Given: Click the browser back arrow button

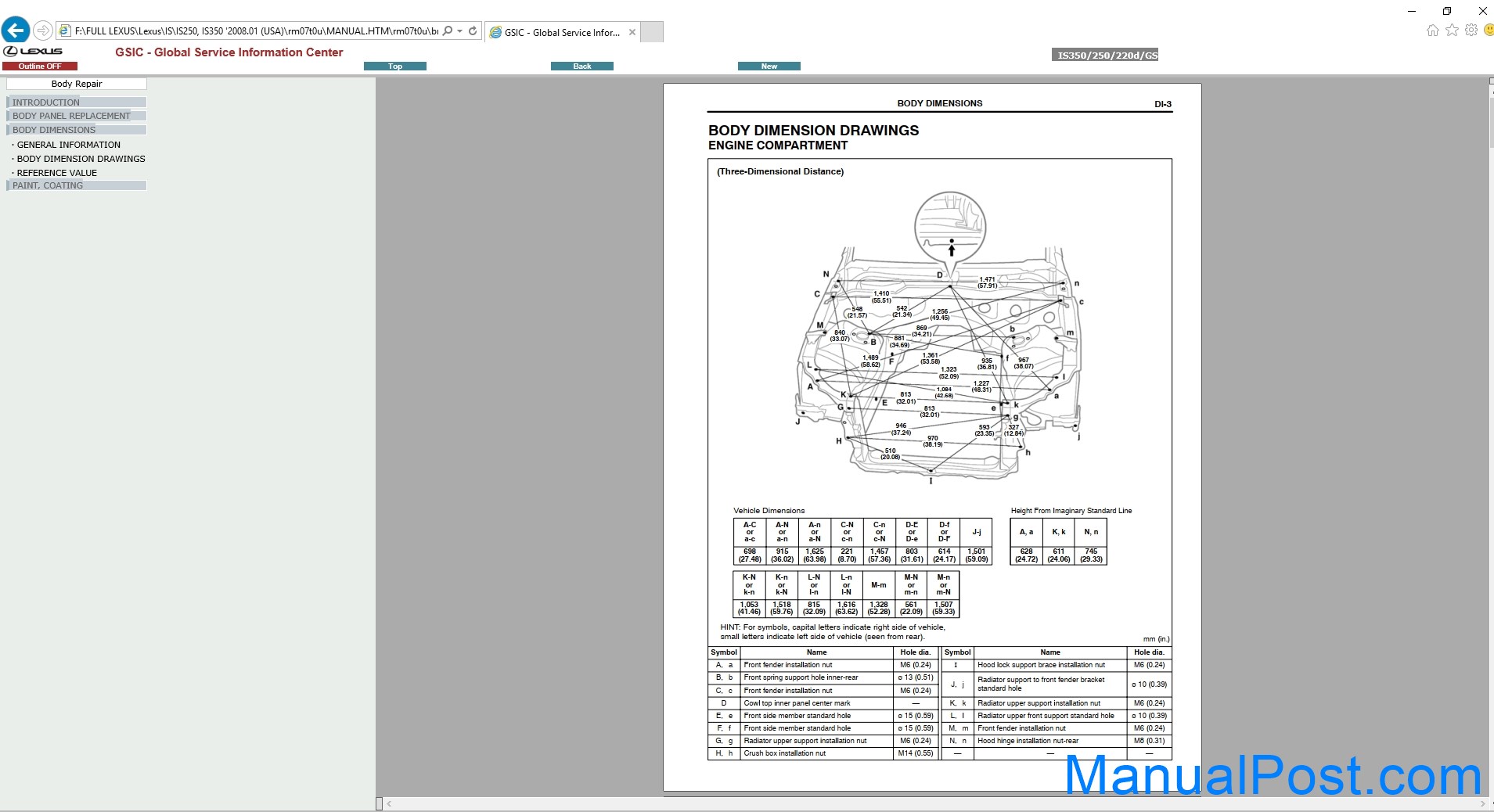Looking at the screenshot, I should click(x=16, y=31).
